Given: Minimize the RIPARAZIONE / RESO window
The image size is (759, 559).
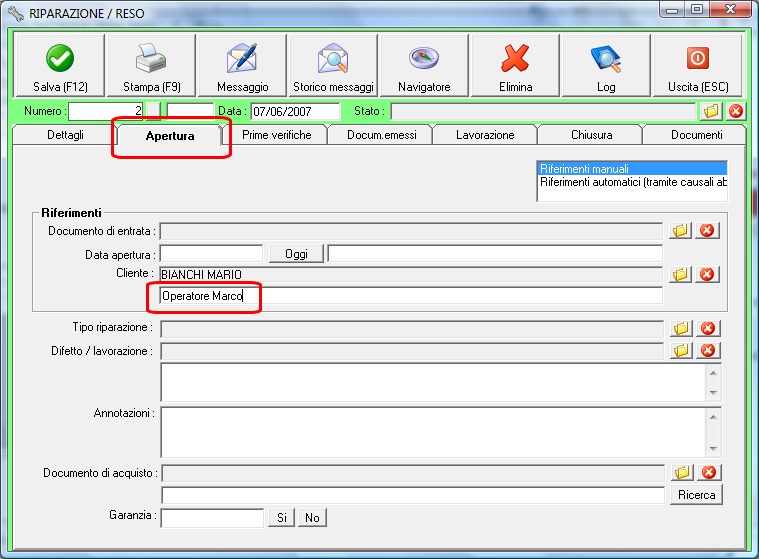Looking at the screenshot, I should tap(672, 10).
